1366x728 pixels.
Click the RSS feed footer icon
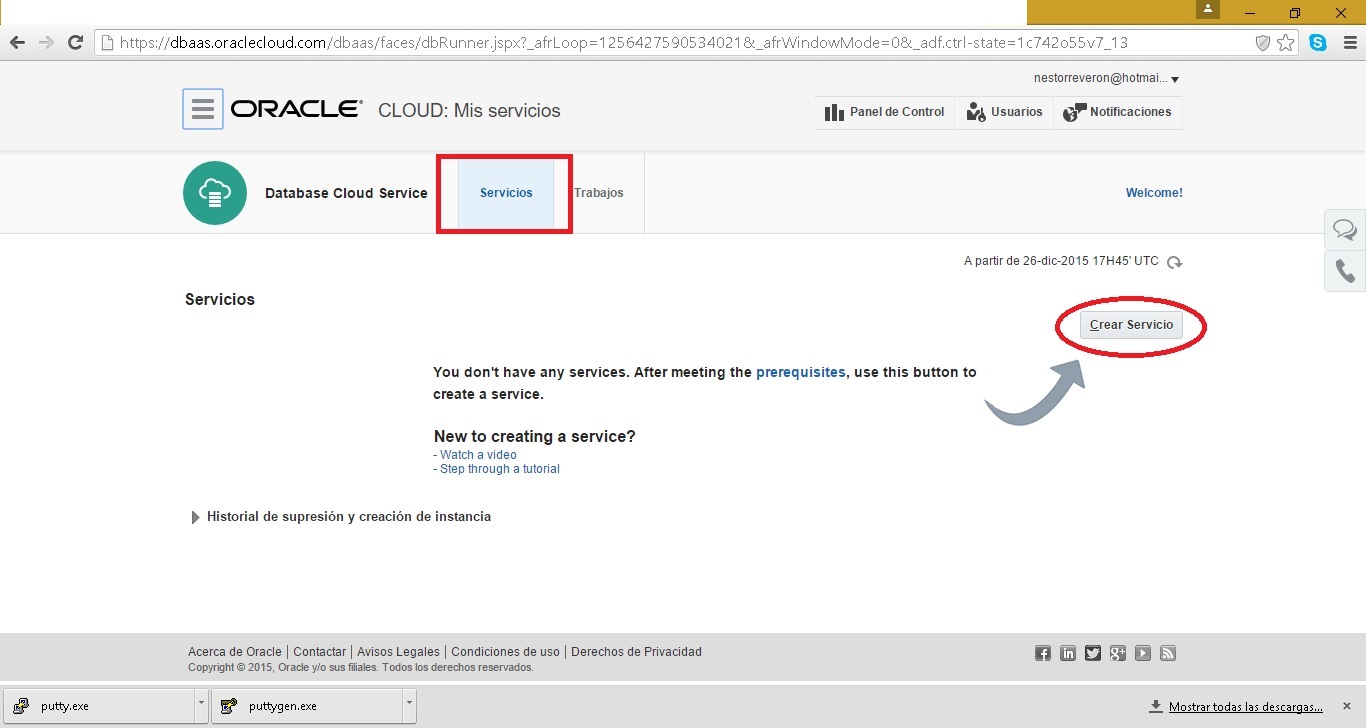click(1168, 653)
